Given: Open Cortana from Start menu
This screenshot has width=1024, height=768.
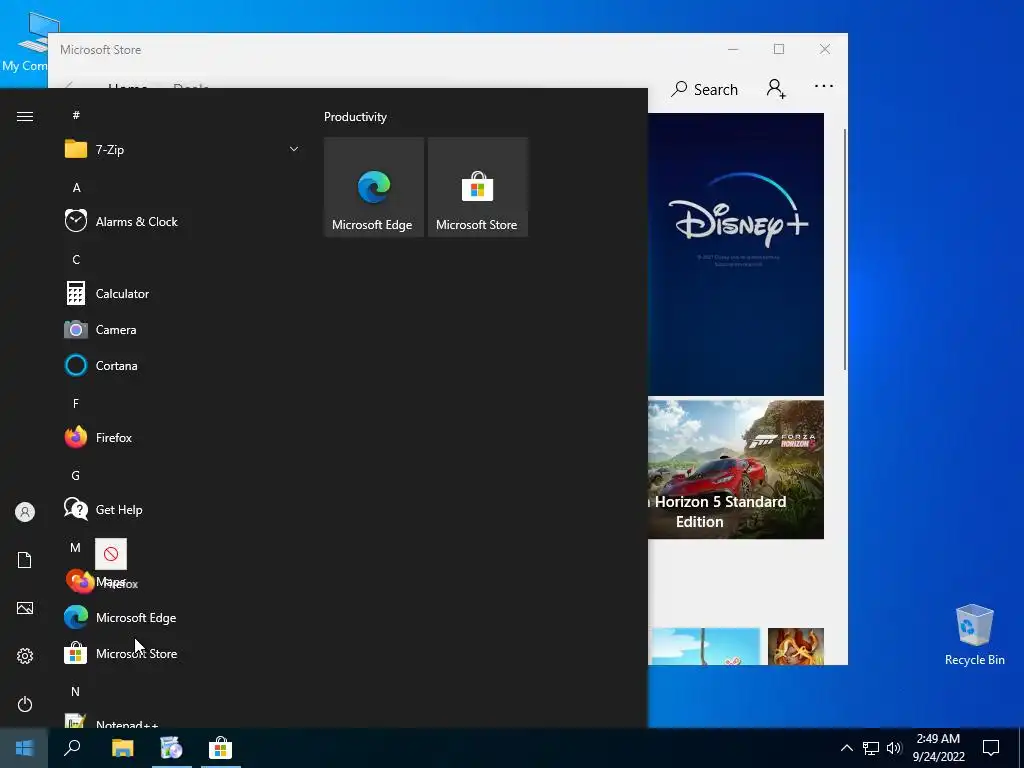Looking at the screenshot, I should (182, 365).
